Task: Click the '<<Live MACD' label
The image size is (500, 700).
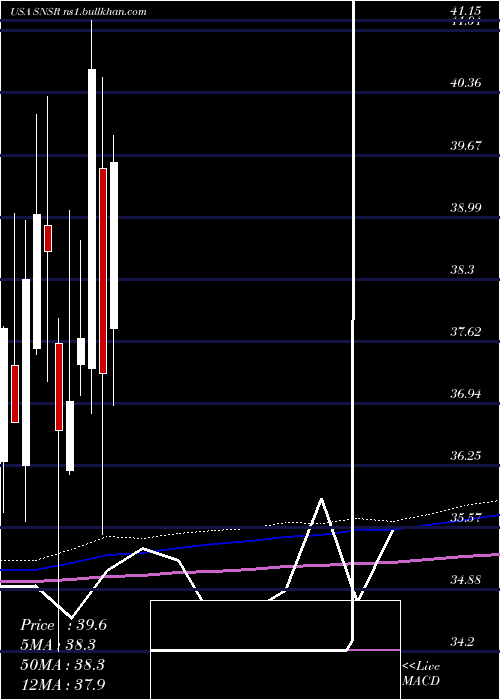Action: [421, 673]
